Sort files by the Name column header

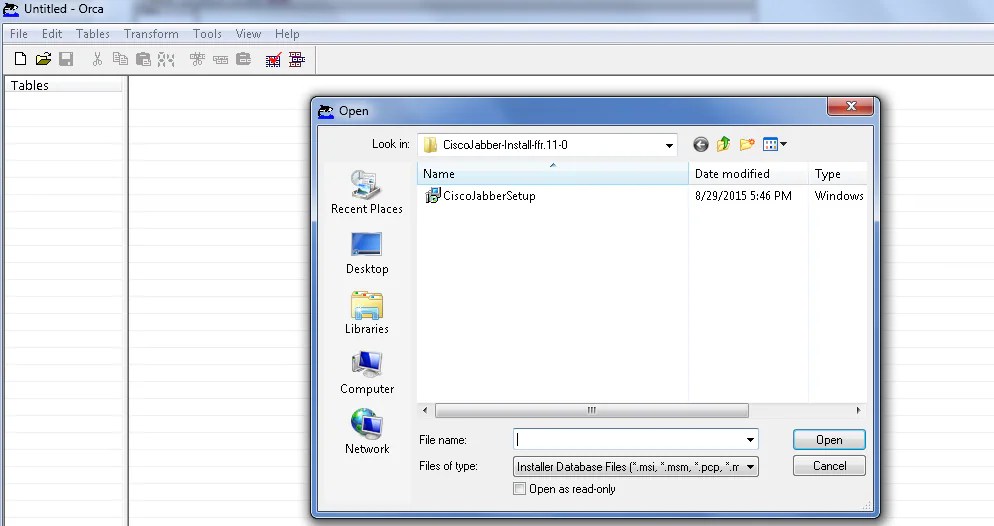pos(552,174)
